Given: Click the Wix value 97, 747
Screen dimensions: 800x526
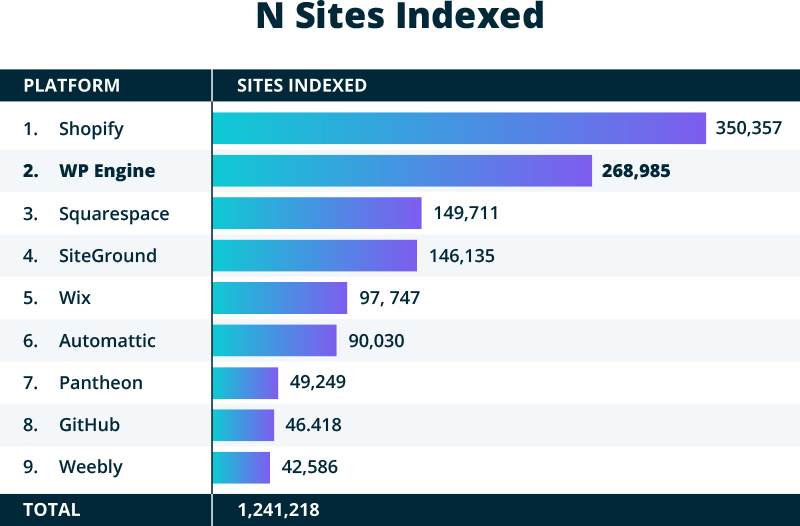Looking at the screenshot, I should tap(390, 297).
